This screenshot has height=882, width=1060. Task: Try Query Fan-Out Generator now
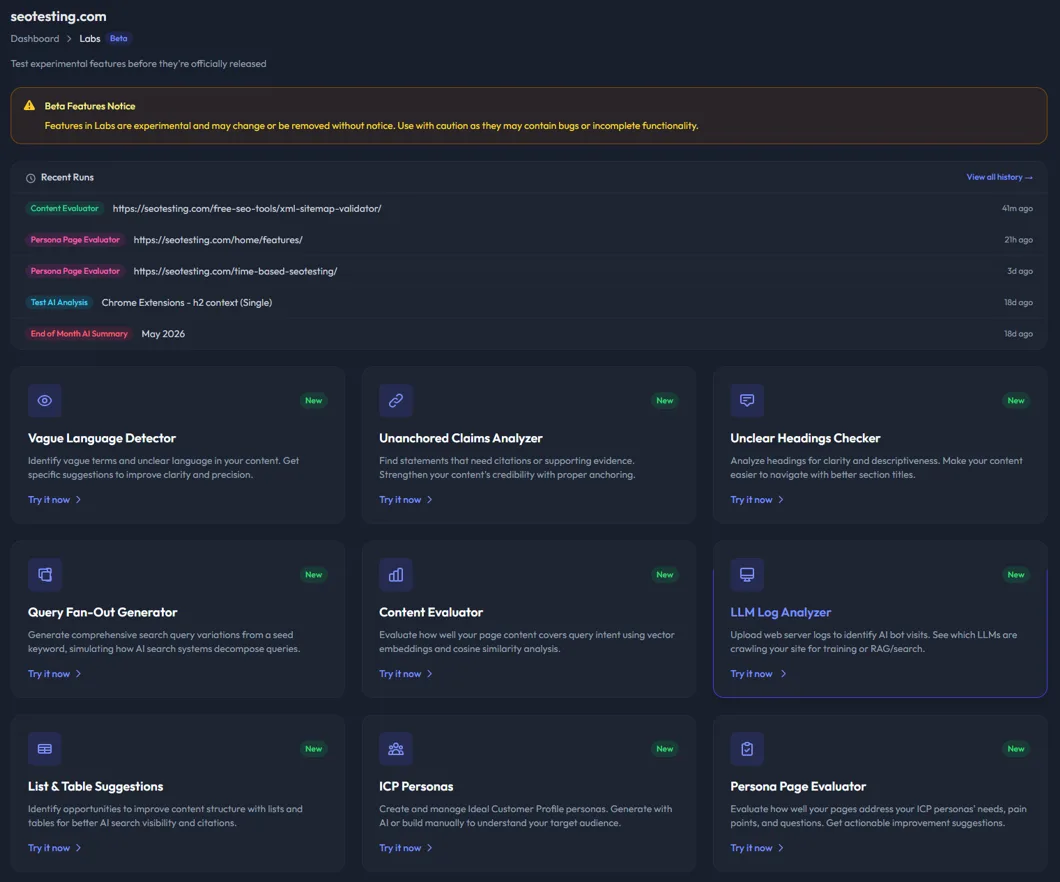[x=55, y=674]
